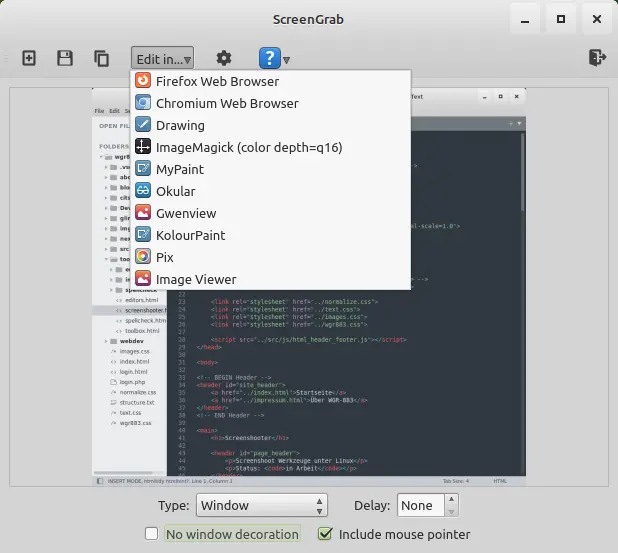This screenshot has width=618, height=553.
Task: Click the New screenshot icon
Action: pyautogui.click(x=29, y=58)
